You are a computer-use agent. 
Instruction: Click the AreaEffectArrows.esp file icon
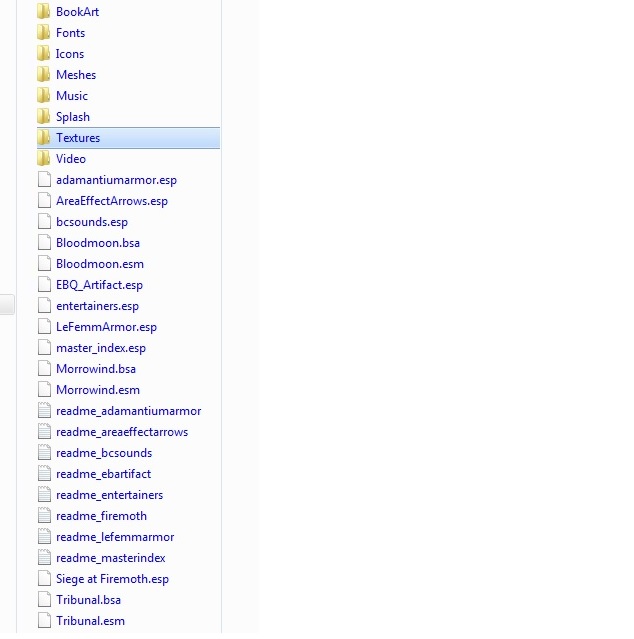[44, 201]
